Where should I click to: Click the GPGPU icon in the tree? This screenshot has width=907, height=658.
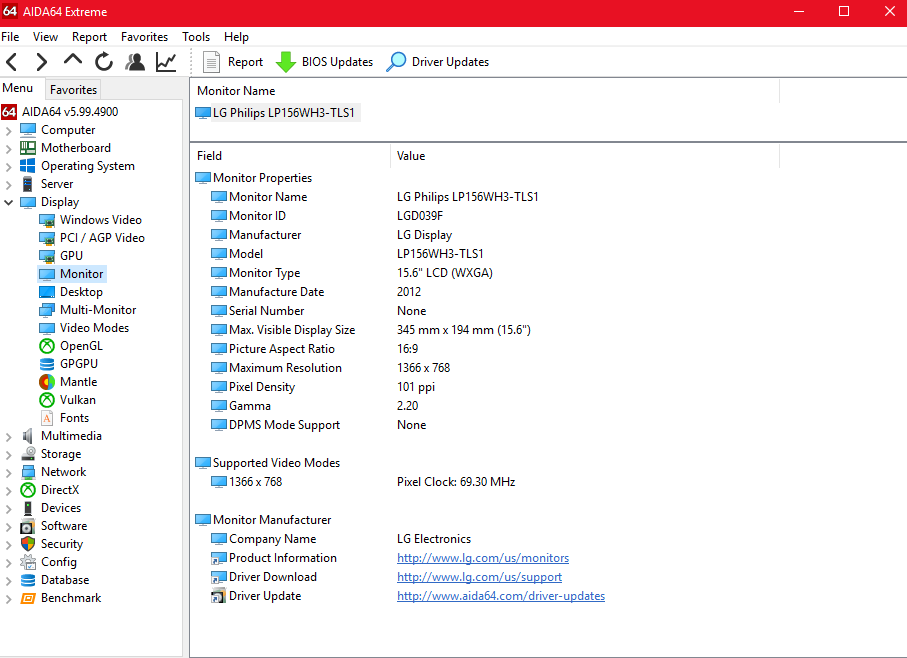click(x=47, y=364)
